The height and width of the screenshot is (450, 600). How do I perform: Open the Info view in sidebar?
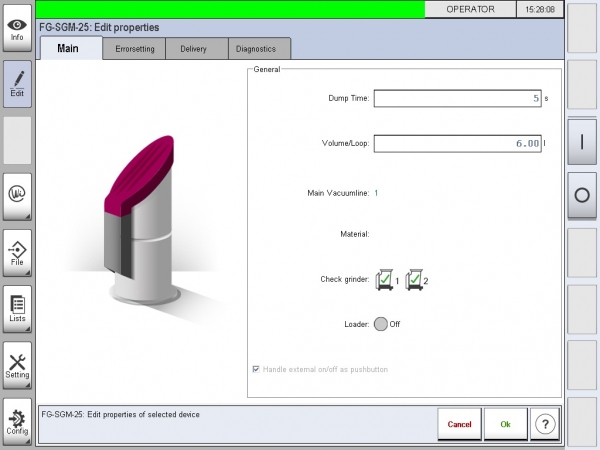click(x=17, y=27)
